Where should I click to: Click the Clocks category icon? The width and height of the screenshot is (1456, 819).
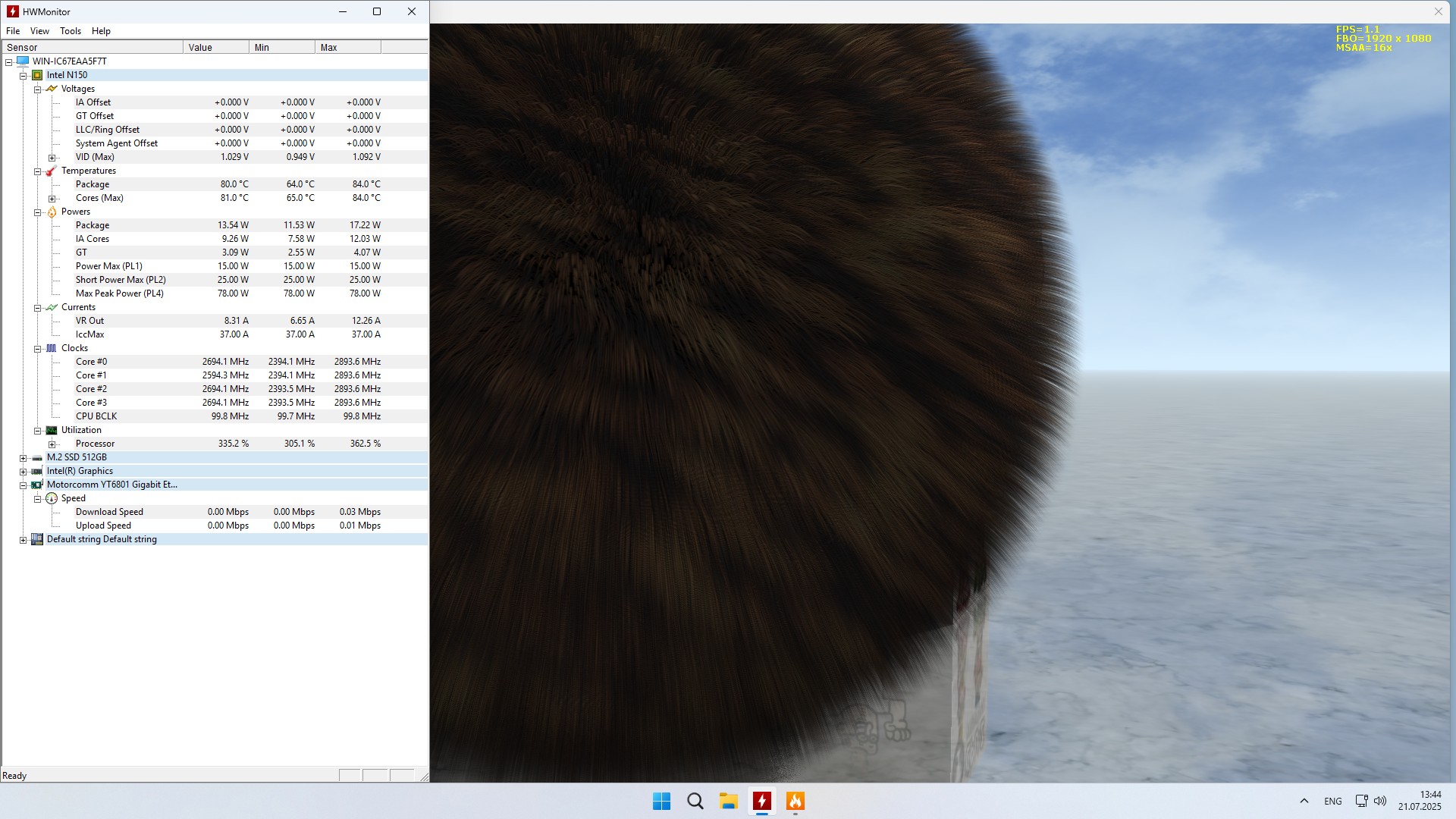[x=52, y=348]
